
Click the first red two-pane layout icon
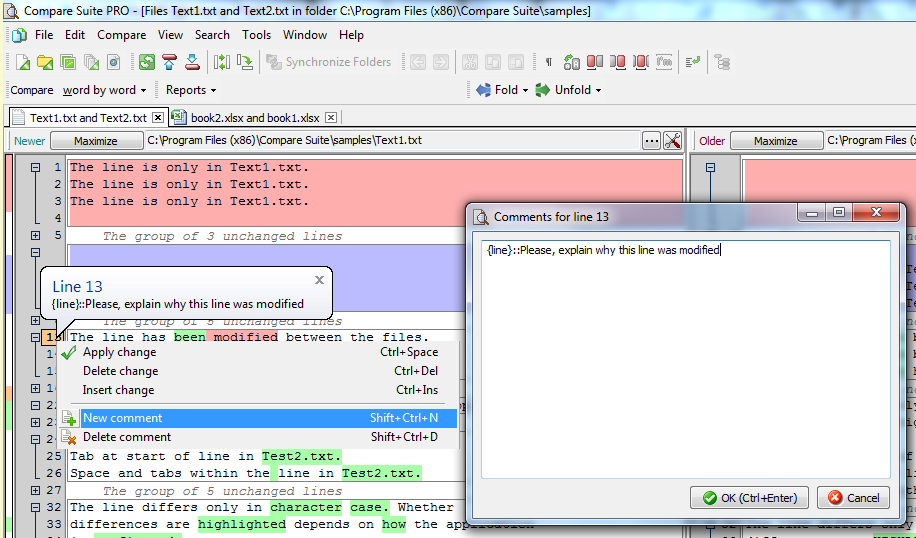tap(595, 62)
